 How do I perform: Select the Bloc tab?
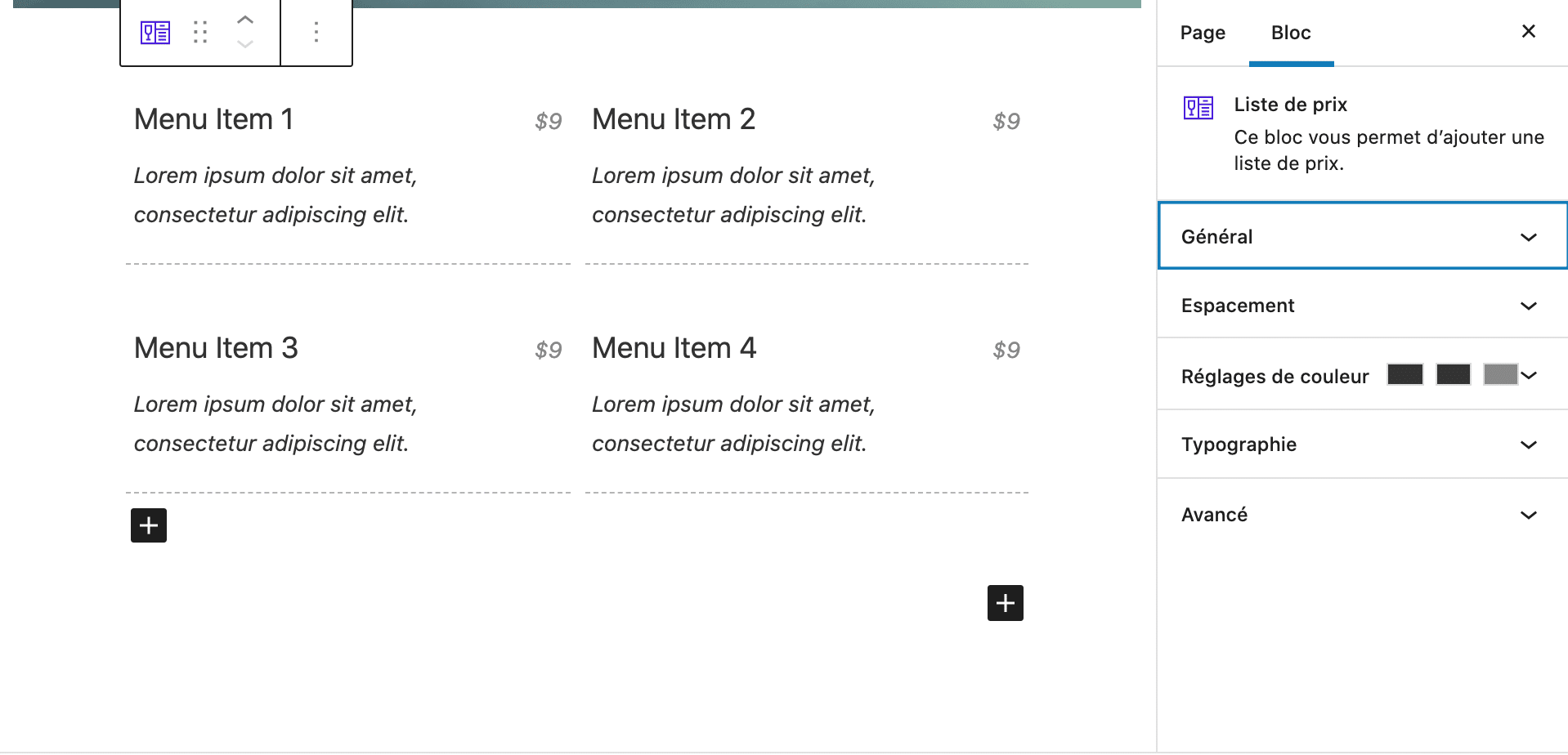pos(1291,33)
